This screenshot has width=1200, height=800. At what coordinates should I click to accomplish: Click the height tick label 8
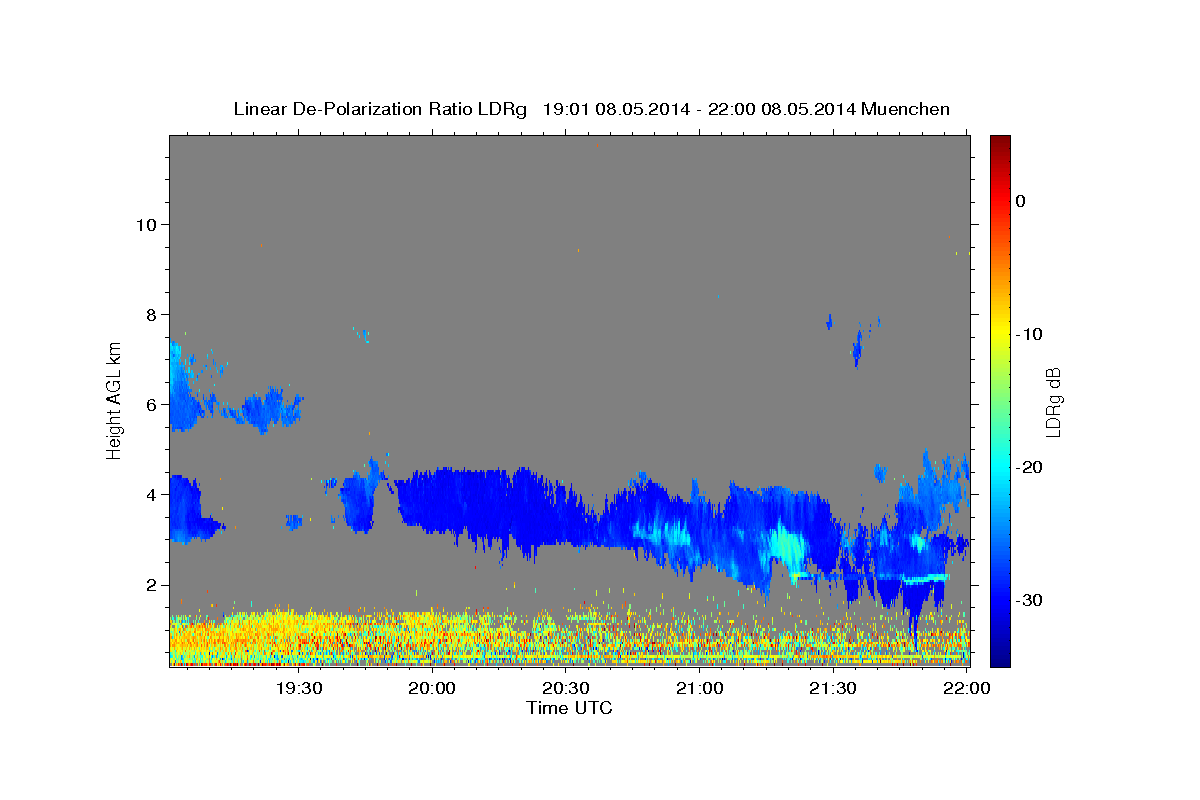[151, 314]
